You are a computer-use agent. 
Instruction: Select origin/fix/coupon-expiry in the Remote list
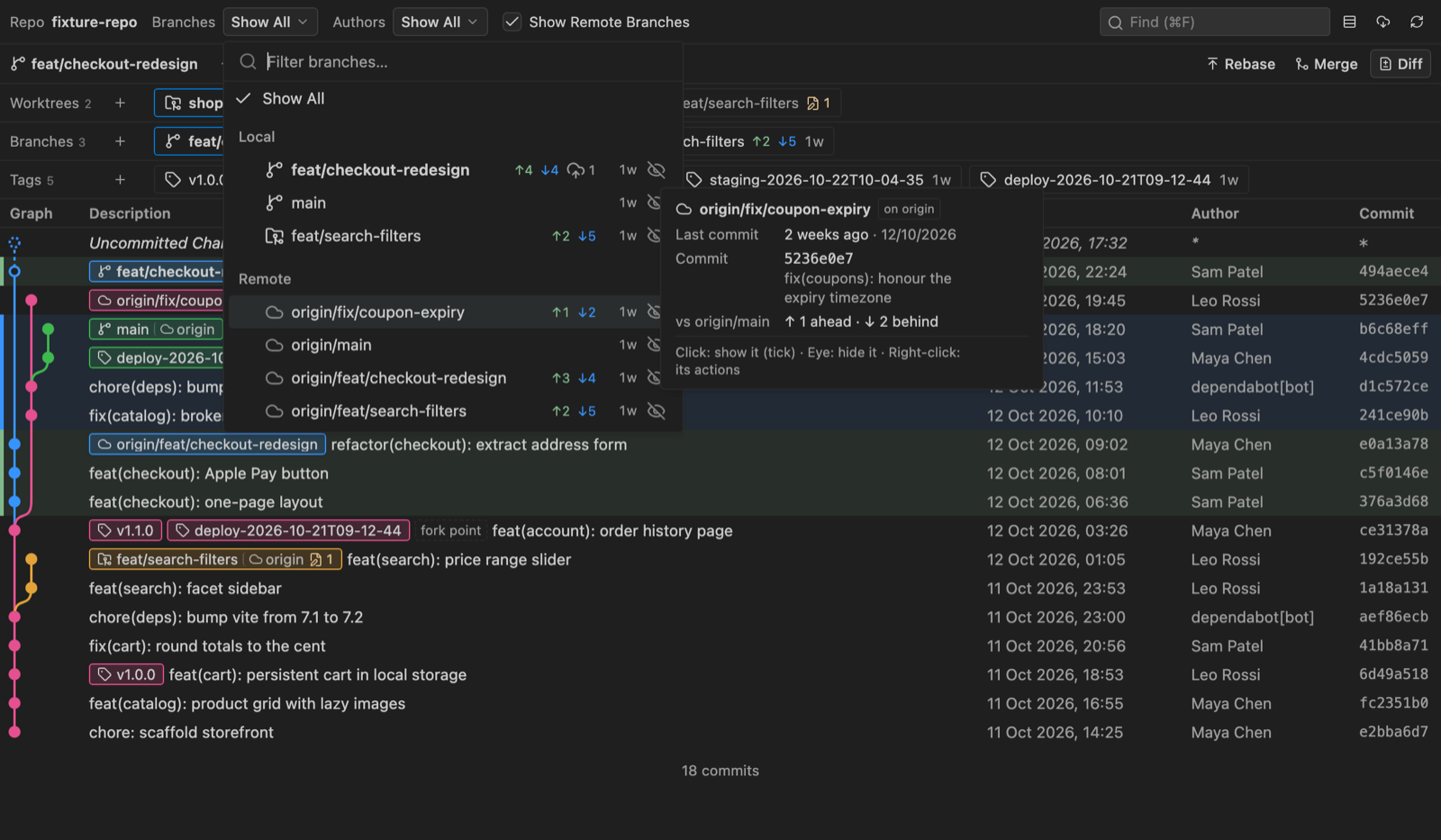(x=445, y=312)
